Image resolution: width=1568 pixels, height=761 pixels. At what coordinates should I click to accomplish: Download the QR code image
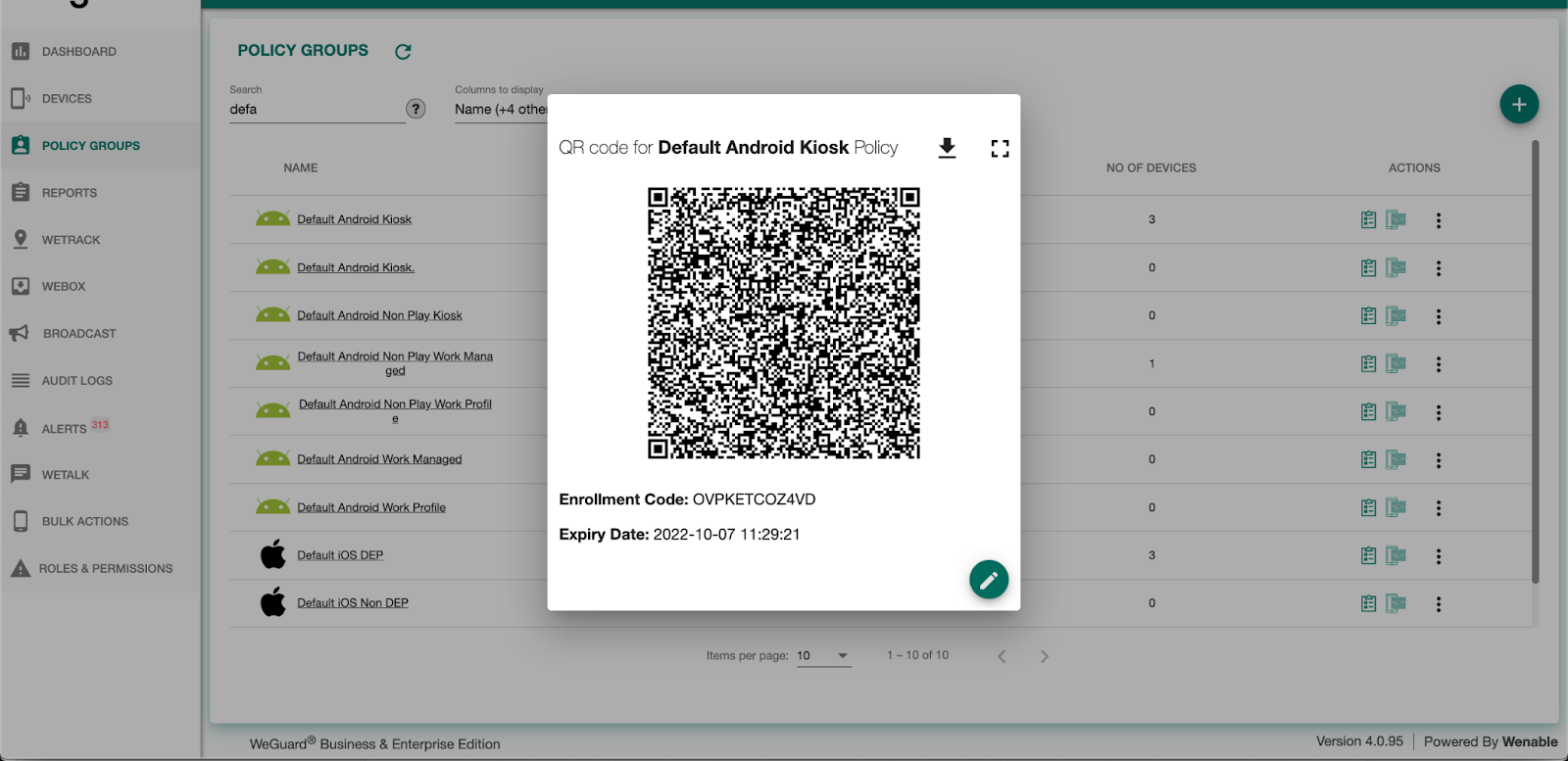(x=947, y=148)
